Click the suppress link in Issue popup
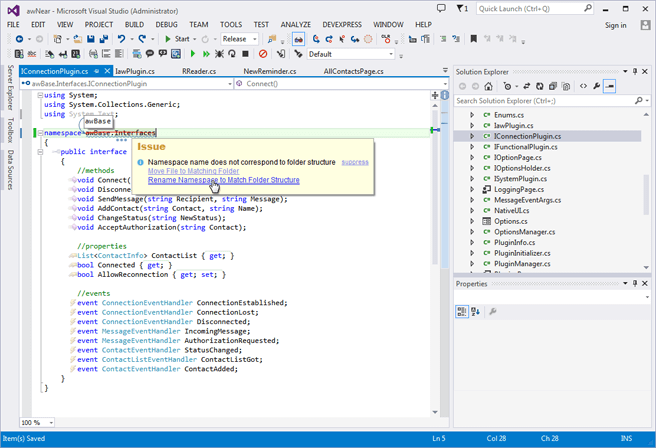Image resolution: width=656 pixels, height=448 pixels. 355,162
